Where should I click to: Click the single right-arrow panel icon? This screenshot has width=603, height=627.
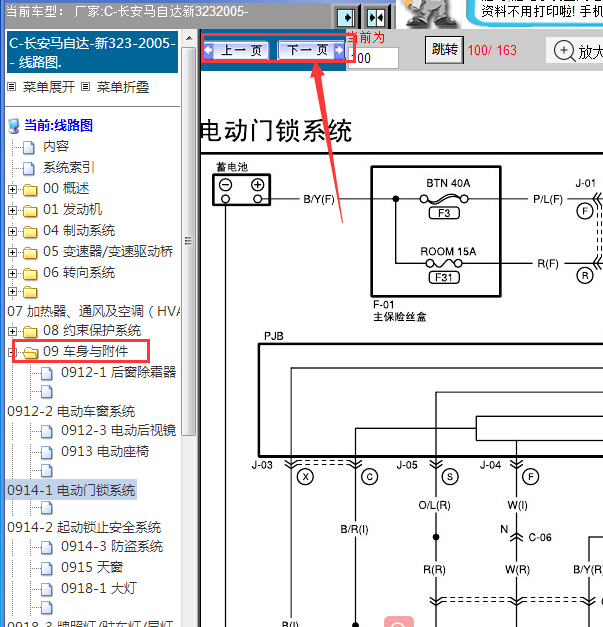[x=346, y=18]
